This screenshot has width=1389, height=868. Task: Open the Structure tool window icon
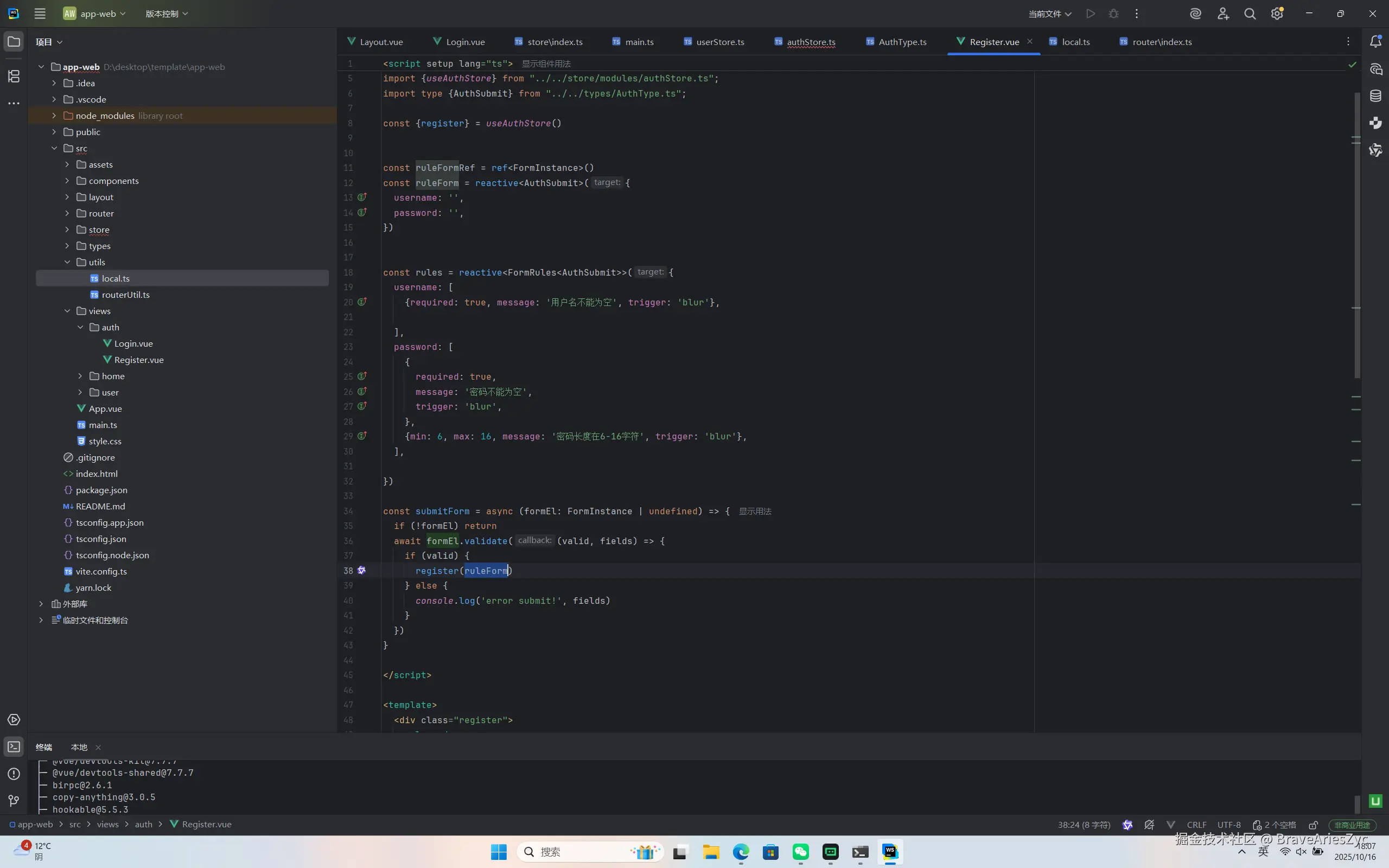click(14, 76)
